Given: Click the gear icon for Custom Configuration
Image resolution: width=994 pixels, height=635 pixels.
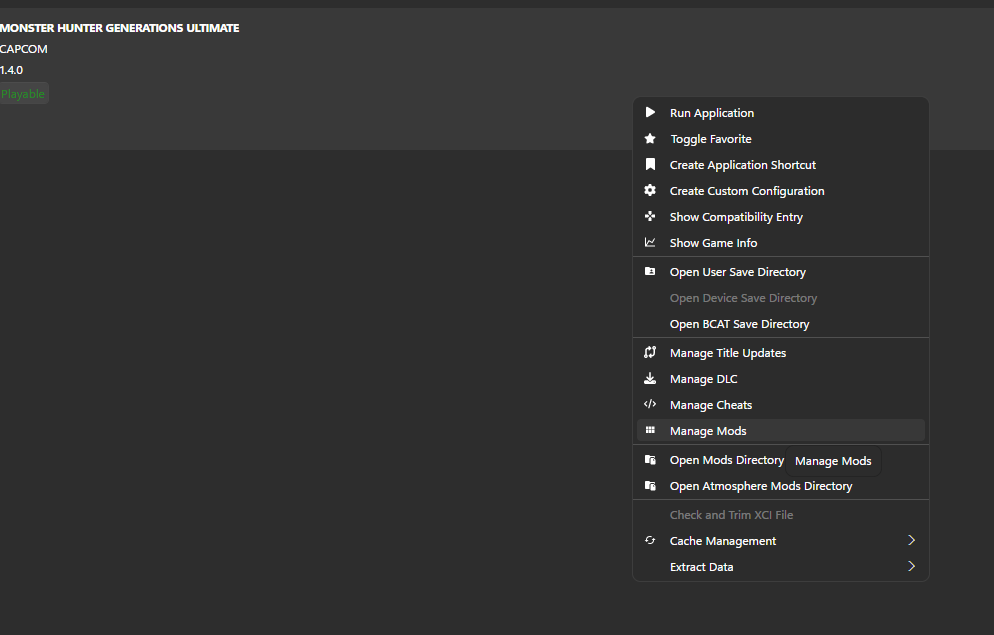Looking at the screenshot, I should tap(650, 190).
